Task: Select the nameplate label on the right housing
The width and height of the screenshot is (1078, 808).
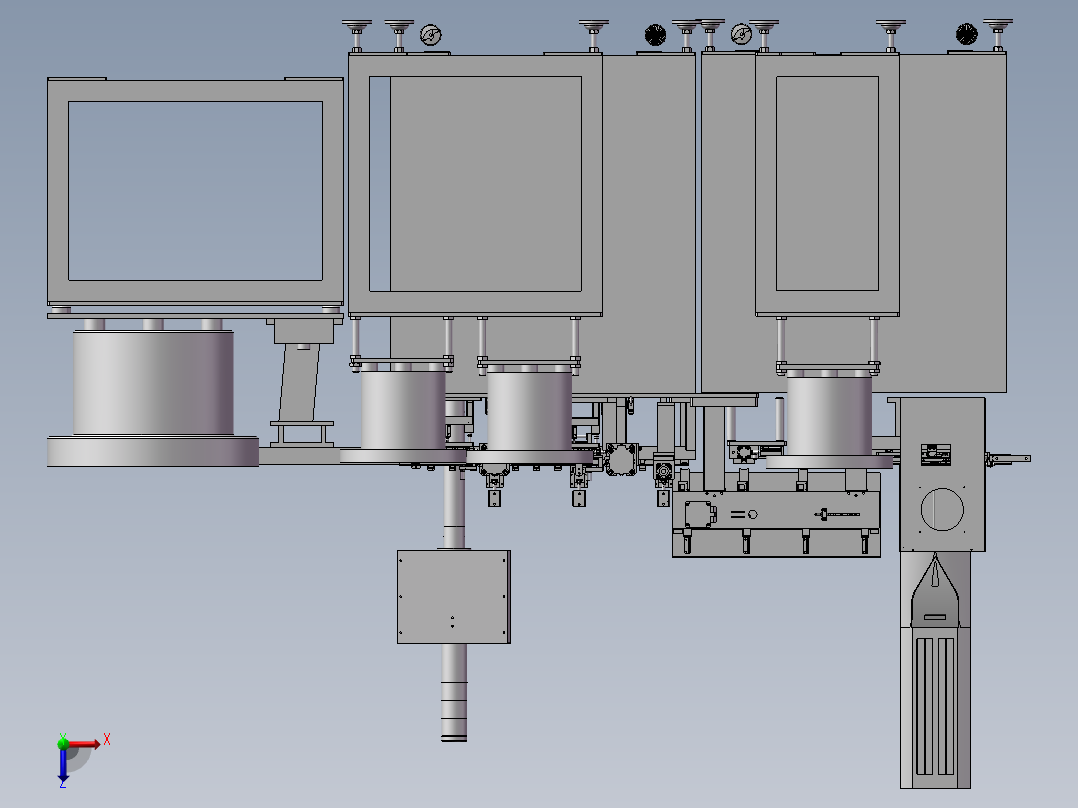Action: click(935, 455)
